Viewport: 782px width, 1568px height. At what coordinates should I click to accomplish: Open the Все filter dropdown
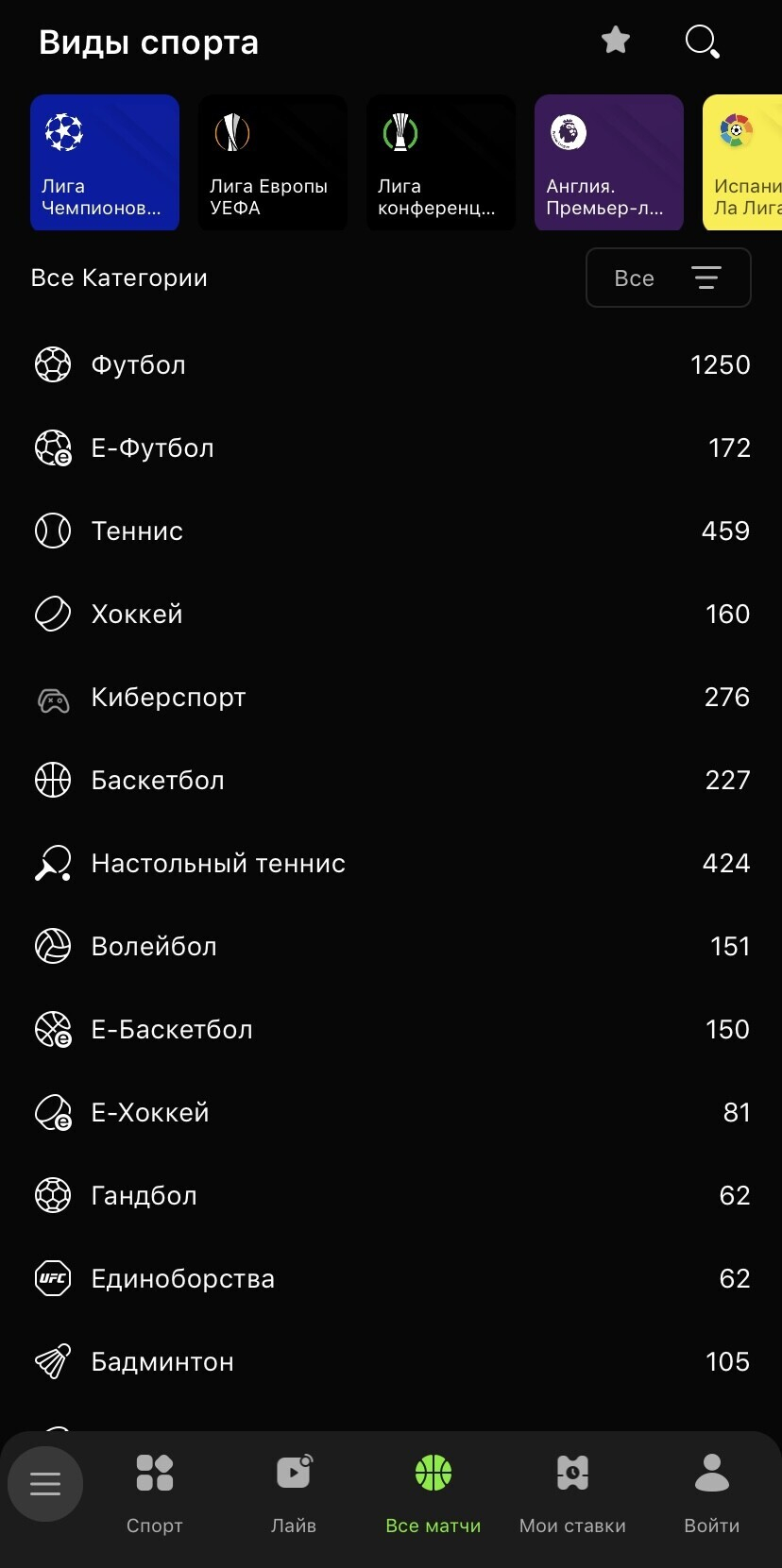[668, 278]
